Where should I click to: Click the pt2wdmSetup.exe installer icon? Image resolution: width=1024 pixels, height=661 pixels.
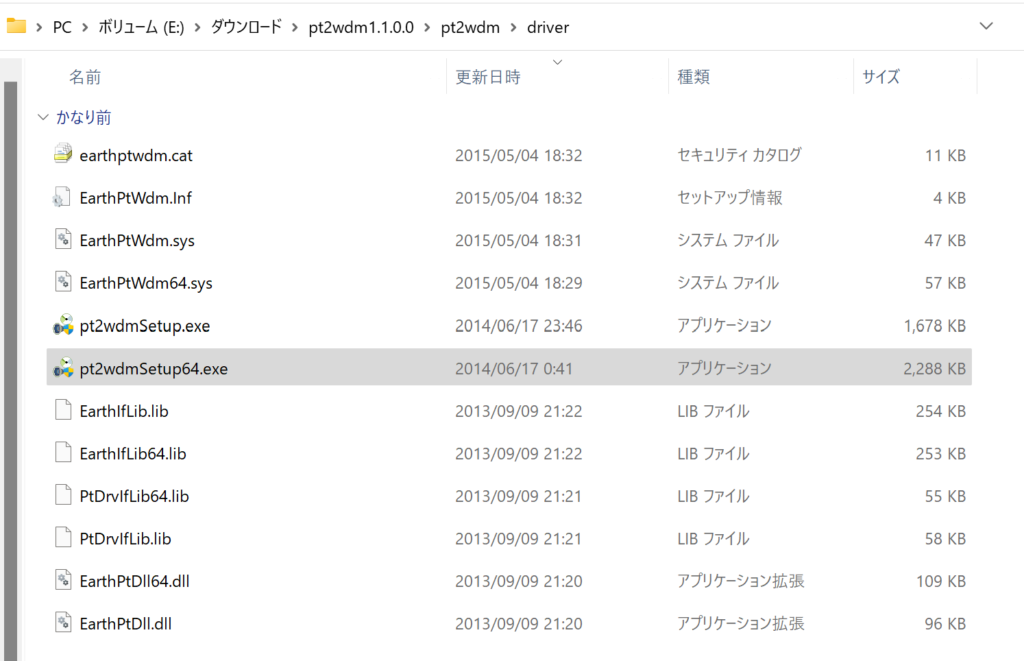tap(62, 326)
